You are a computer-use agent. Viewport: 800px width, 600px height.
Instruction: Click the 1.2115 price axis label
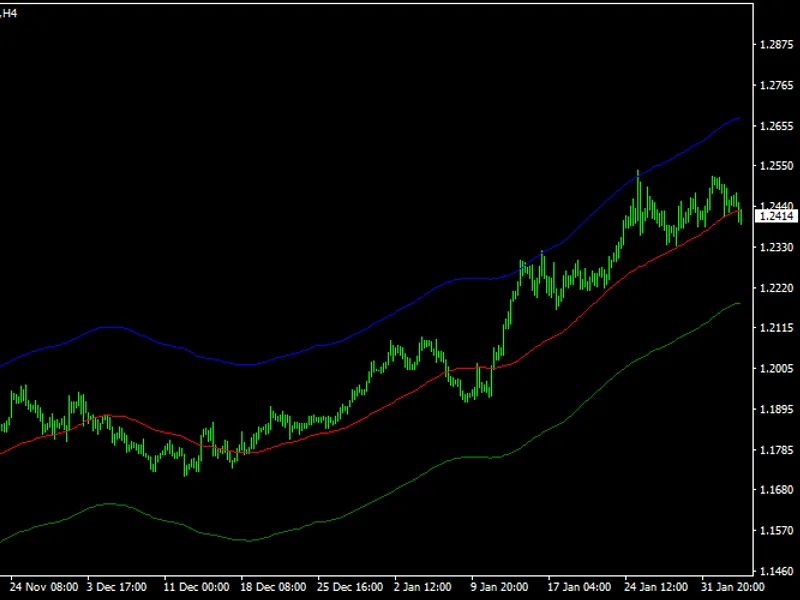[x=777, y=328]
